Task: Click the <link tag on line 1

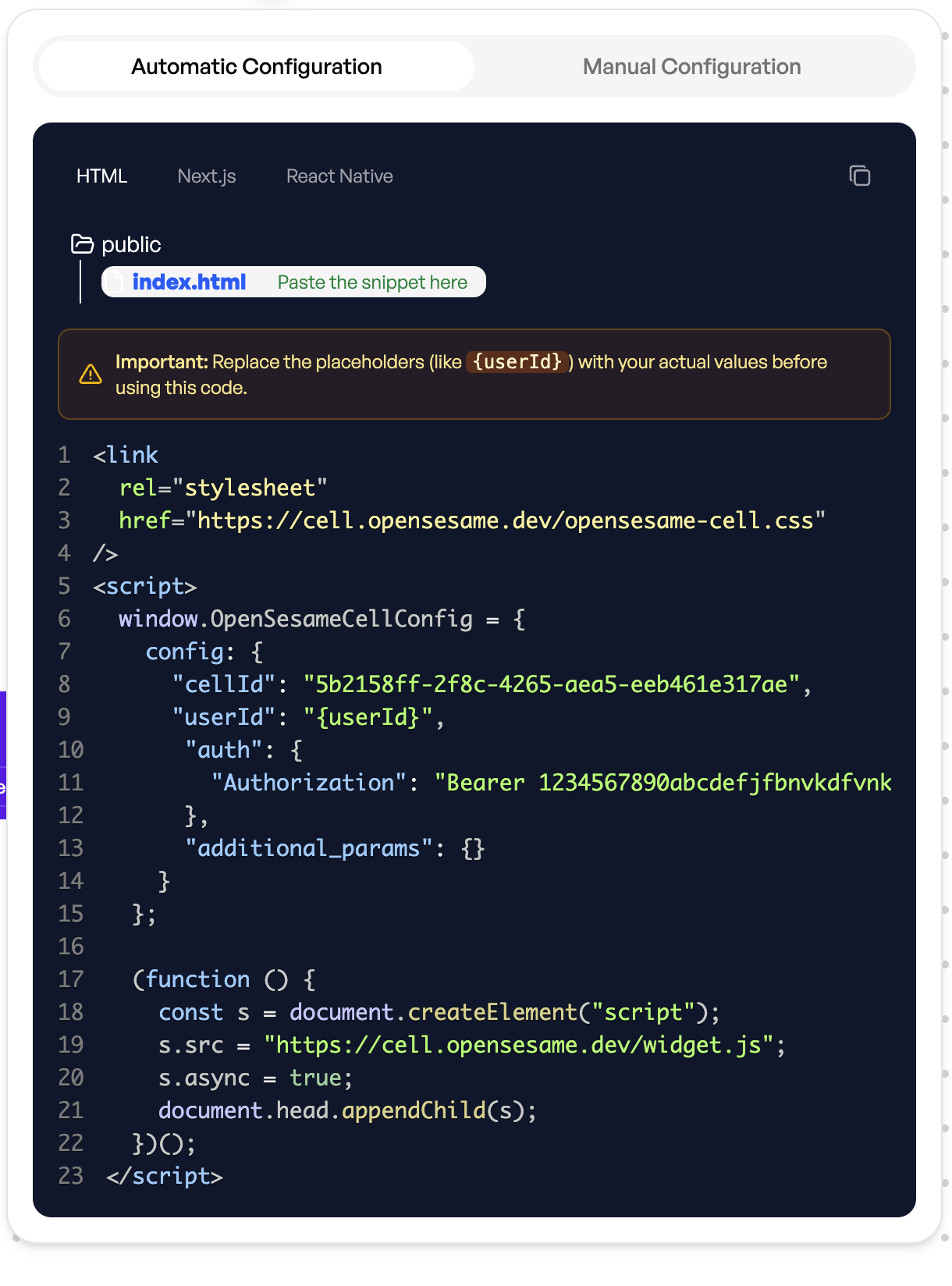Action: tap(126, 455)
